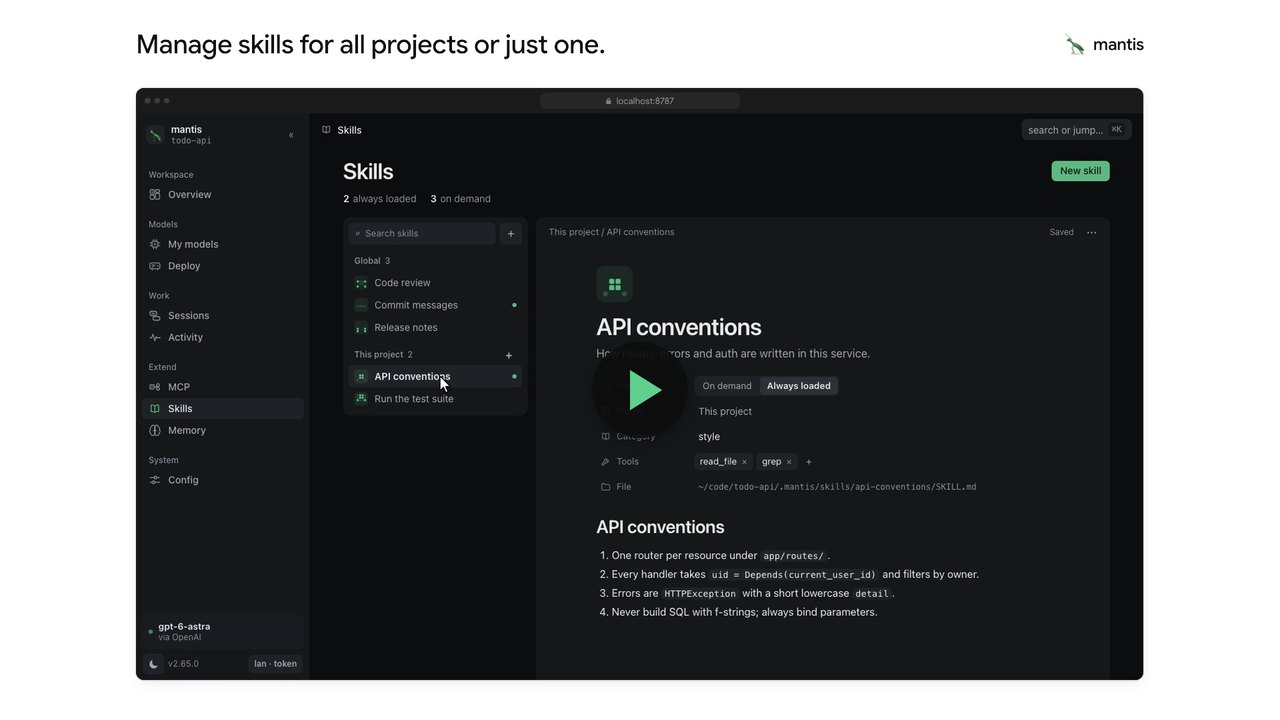Viewport: 1280px width, 720px height.
Task: Collapse the sidebar with the double chevron
Action: pyautogui.click(x=291, y=135)
